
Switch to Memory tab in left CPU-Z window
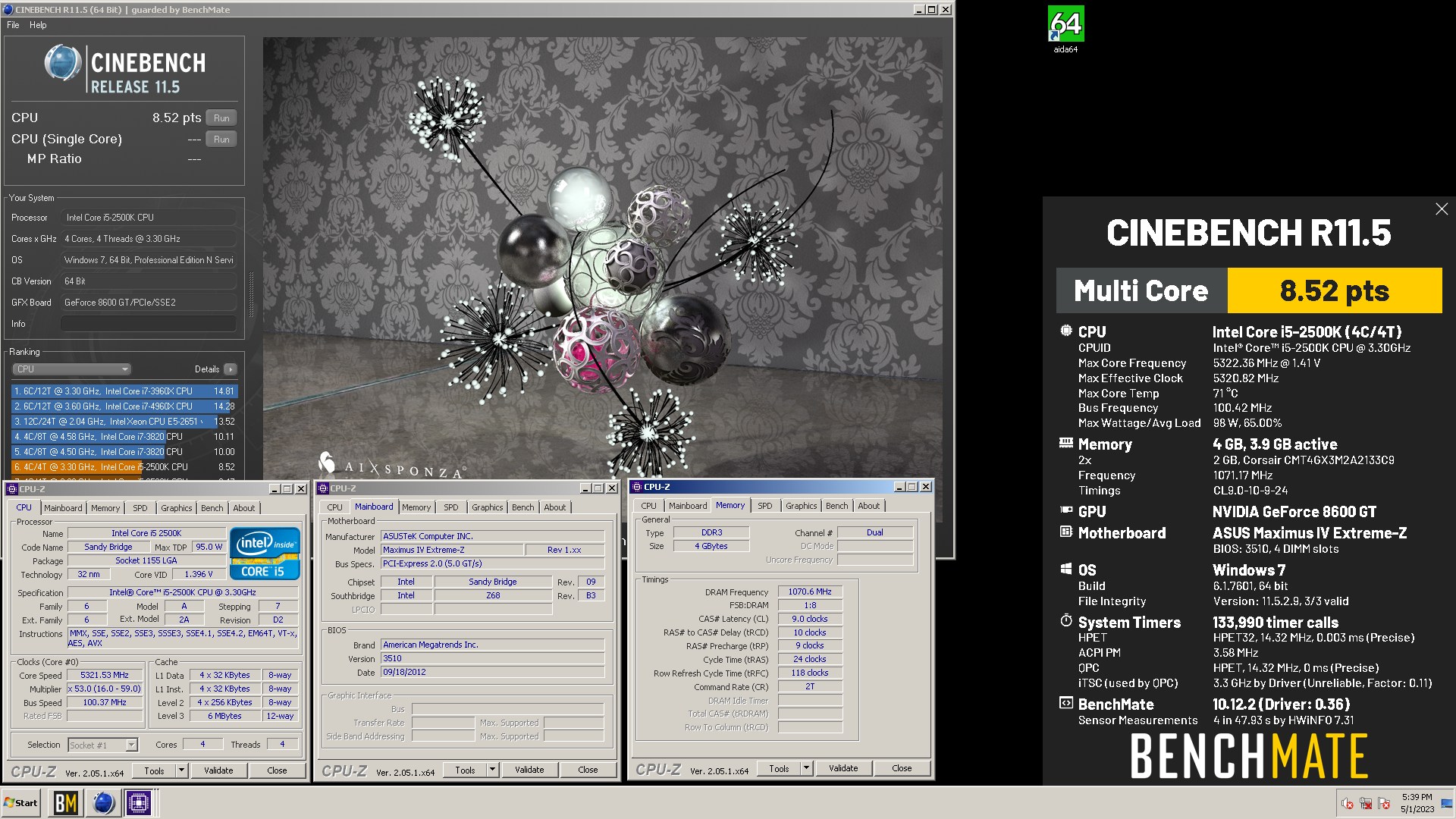tap(105, 508)
